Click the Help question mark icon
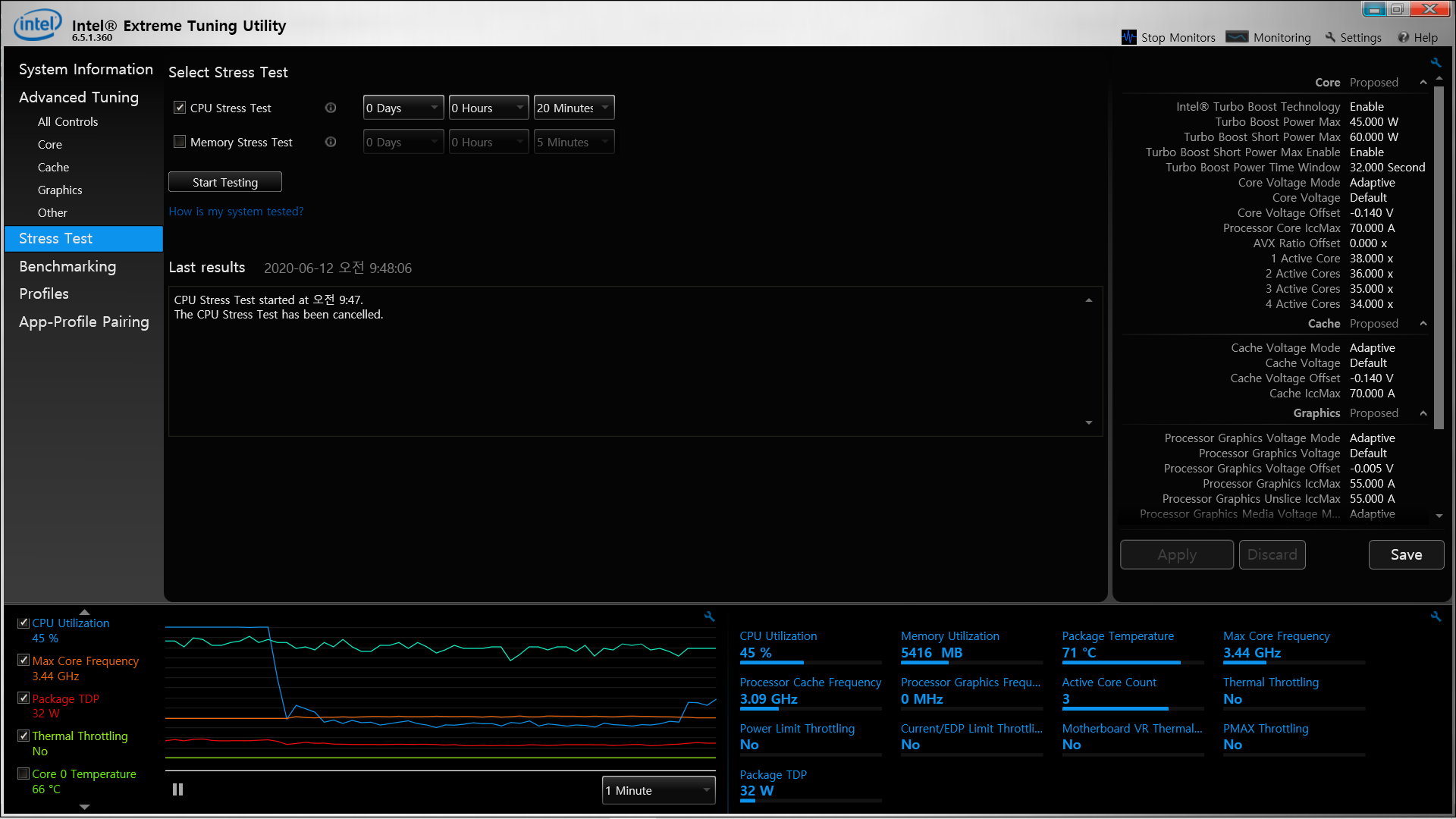Screen dimensions: 1456x819 click(1404, 37)
